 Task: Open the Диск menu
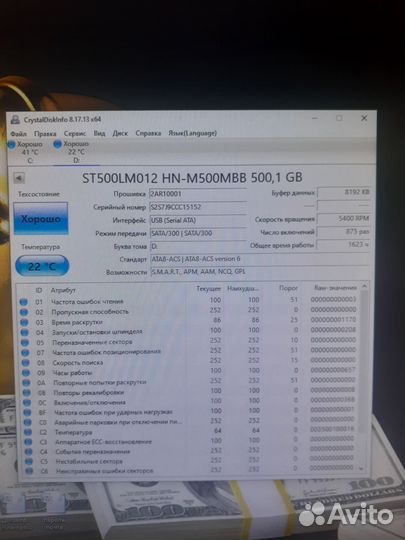click(120, 133)
